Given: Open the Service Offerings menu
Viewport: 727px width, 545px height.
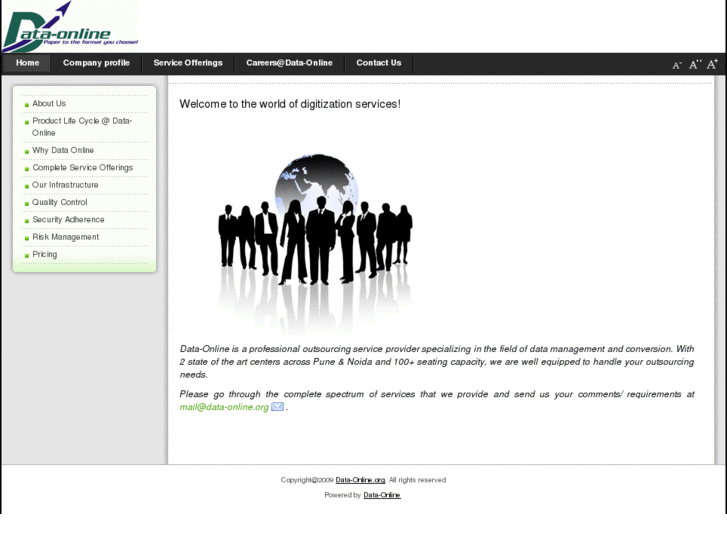Looking at the screenshot, I should tap(188, 63).
